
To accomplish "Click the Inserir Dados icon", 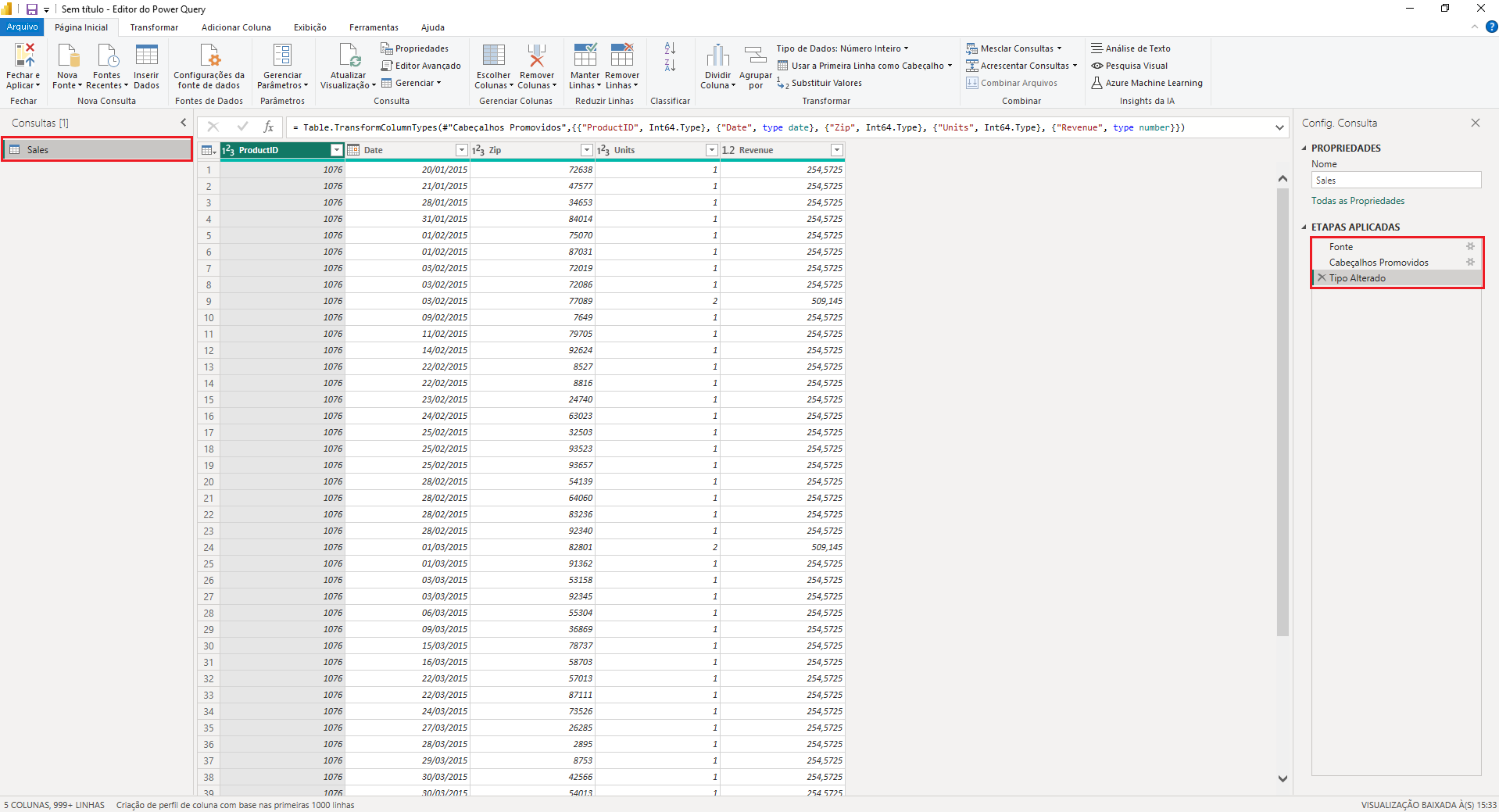I will pos(146,55).
